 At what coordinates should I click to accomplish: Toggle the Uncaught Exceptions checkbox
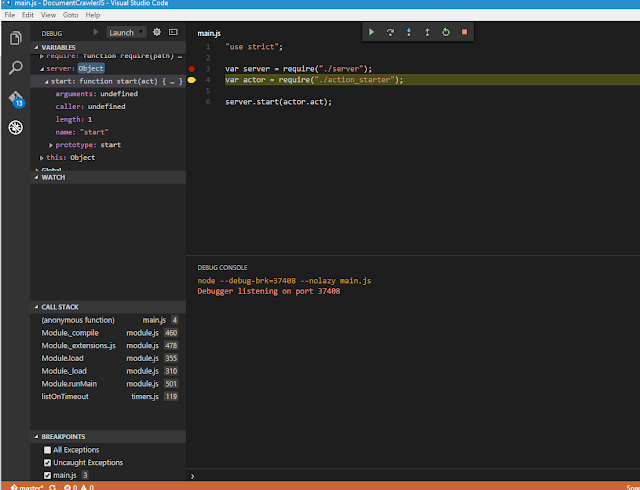(47, 463)
